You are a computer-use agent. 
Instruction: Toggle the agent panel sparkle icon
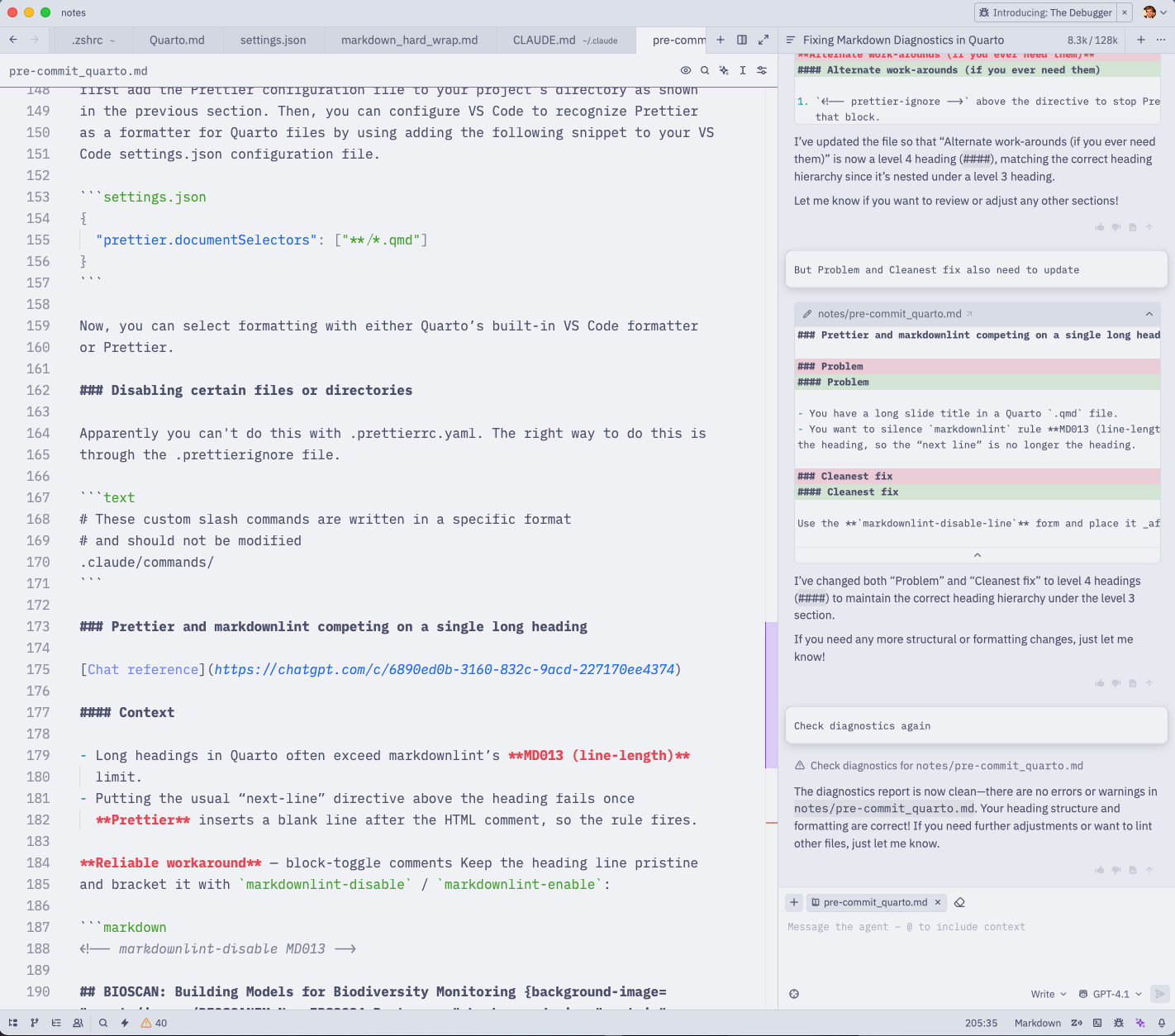tap(1140, 1023)
